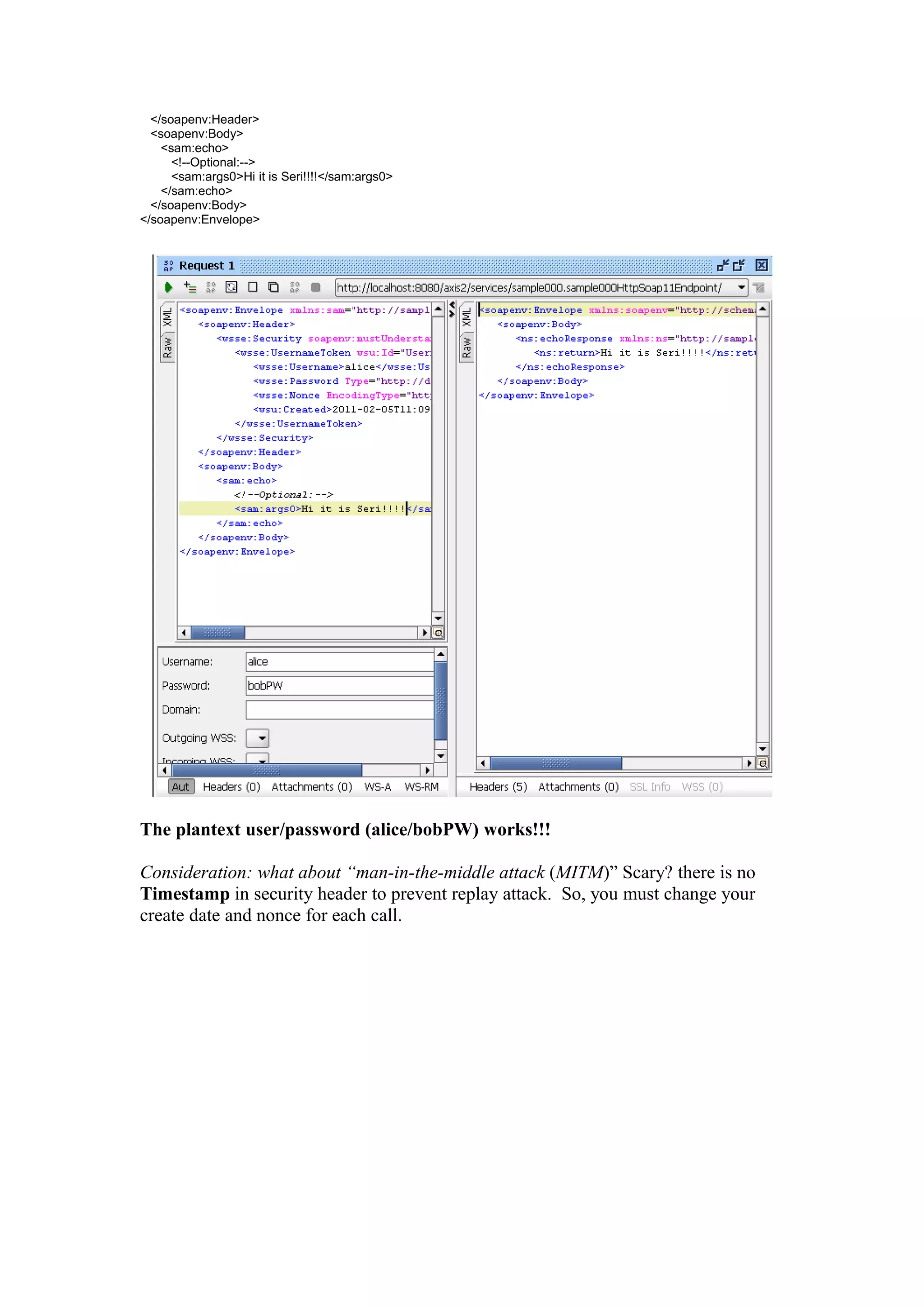Open the response Headers (5) tab

click(x=498, y=787)
